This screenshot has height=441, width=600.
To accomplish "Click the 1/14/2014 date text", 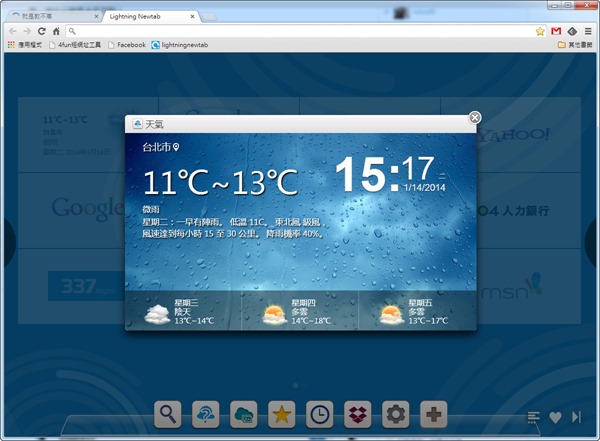I will point(424,187).
